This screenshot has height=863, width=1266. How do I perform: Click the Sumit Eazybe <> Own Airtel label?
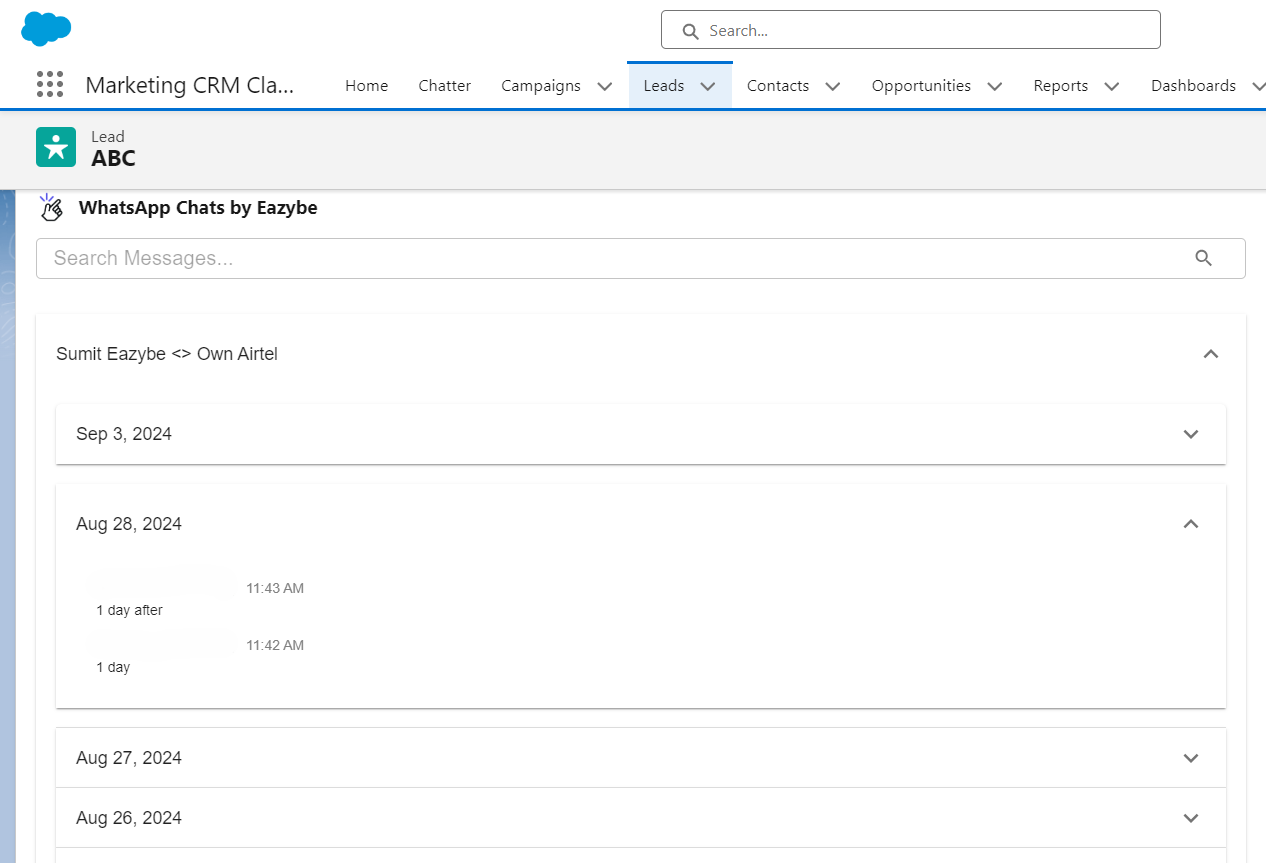(167, 354)
